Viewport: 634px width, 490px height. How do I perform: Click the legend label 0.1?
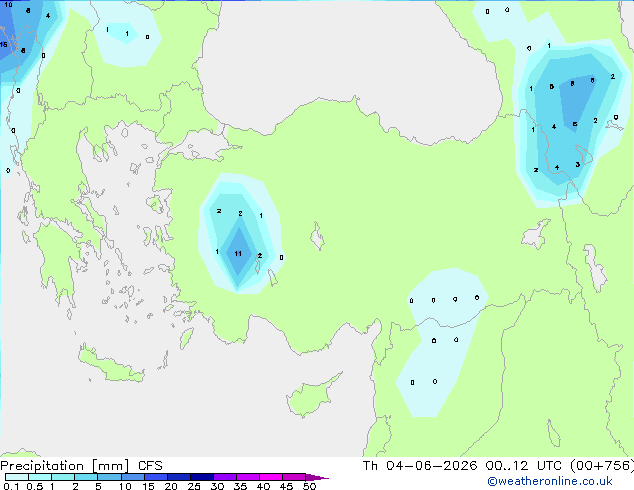pos(11,486)
